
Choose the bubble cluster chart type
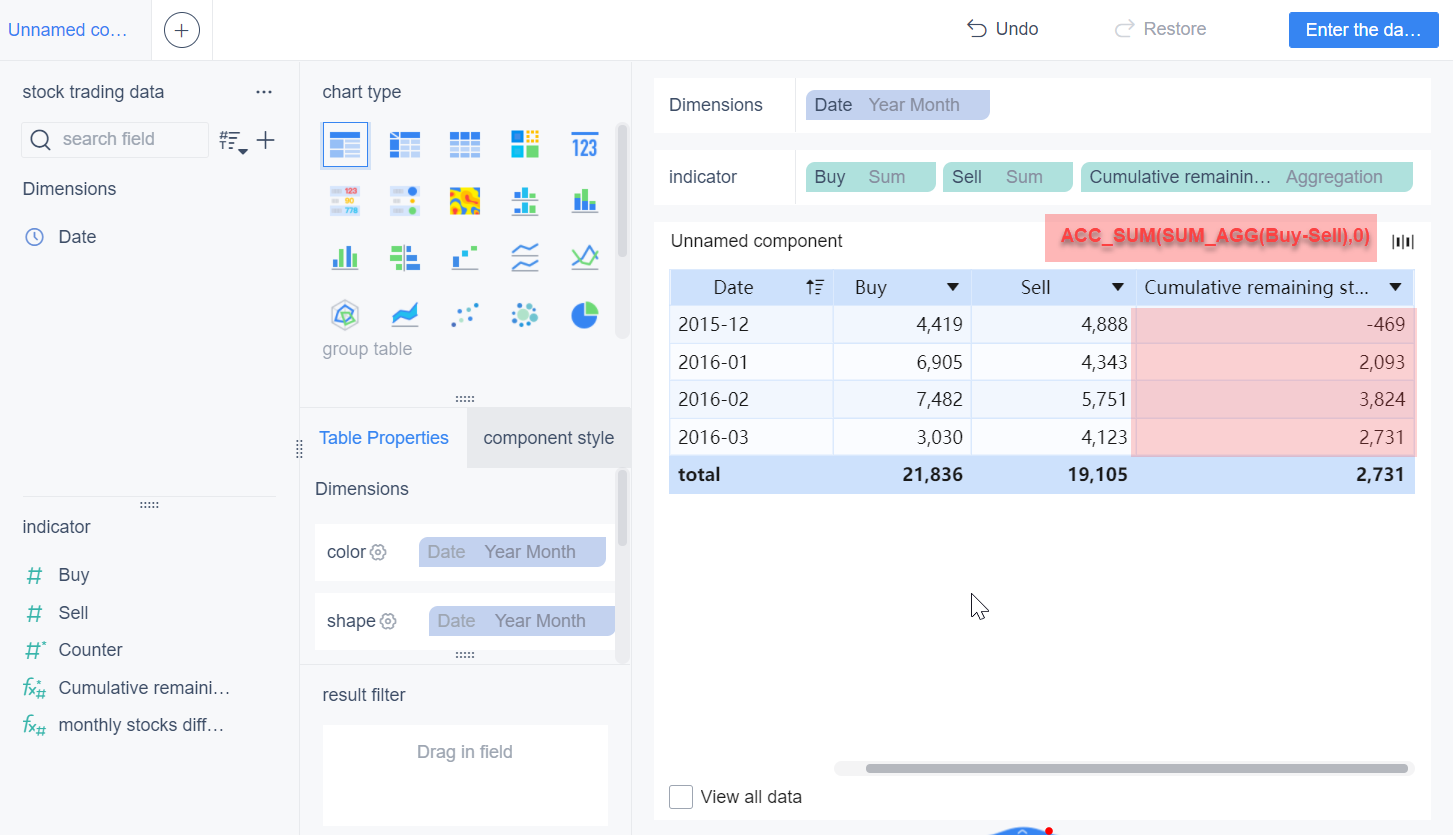pos(525,315)
